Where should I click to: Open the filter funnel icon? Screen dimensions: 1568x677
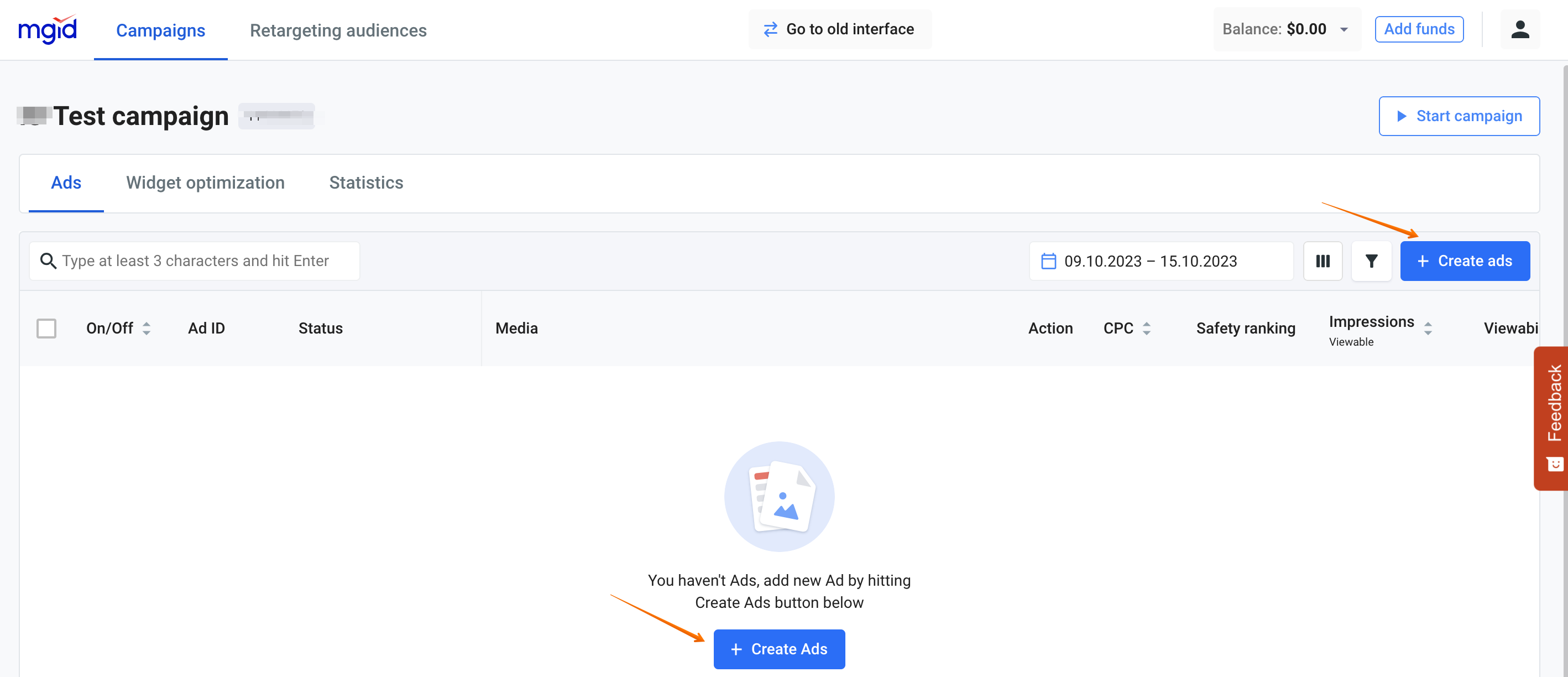[1371, 261]
